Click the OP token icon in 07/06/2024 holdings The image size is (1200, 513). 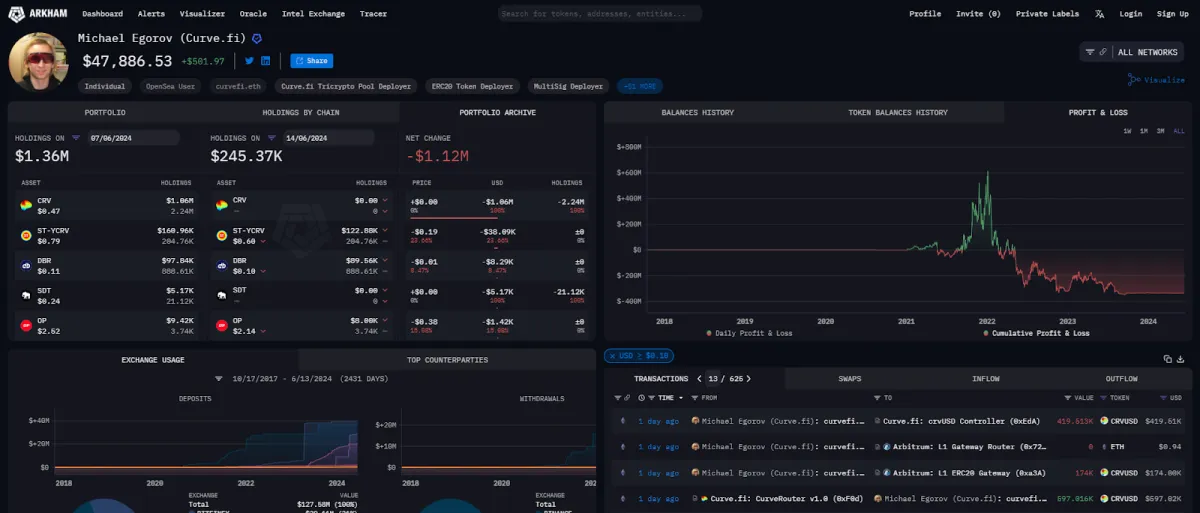[x=27, y=326]
